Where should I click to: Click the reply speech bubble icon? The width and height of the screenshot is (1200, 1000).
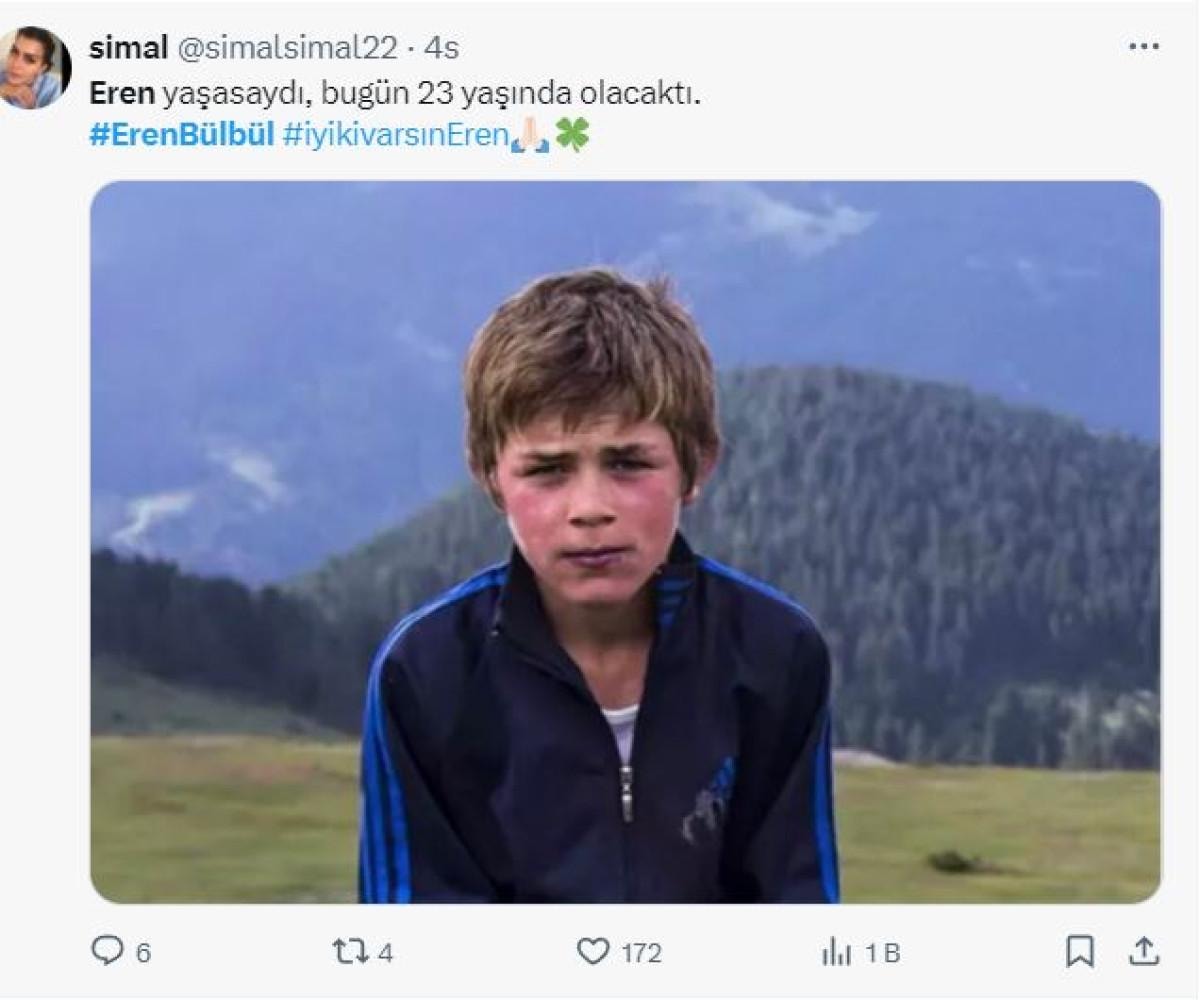107,951
